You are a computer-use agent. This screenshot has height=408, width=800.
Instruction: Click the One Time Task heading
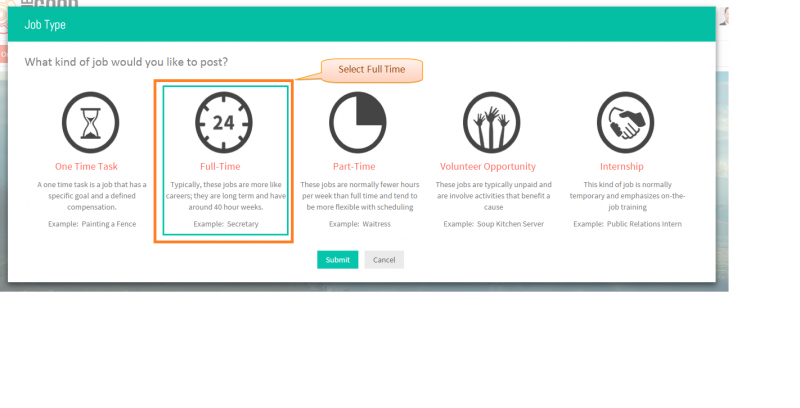click(86, 166)
